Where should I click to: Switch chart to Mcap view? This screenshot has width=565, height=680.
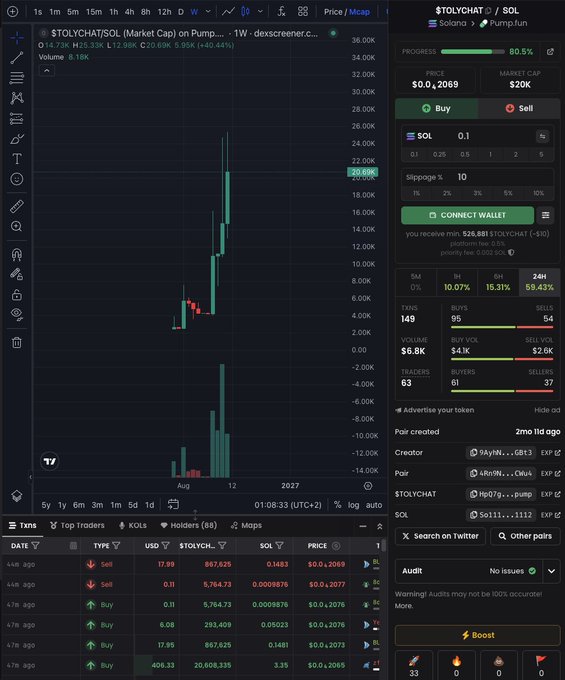point(359,12)
